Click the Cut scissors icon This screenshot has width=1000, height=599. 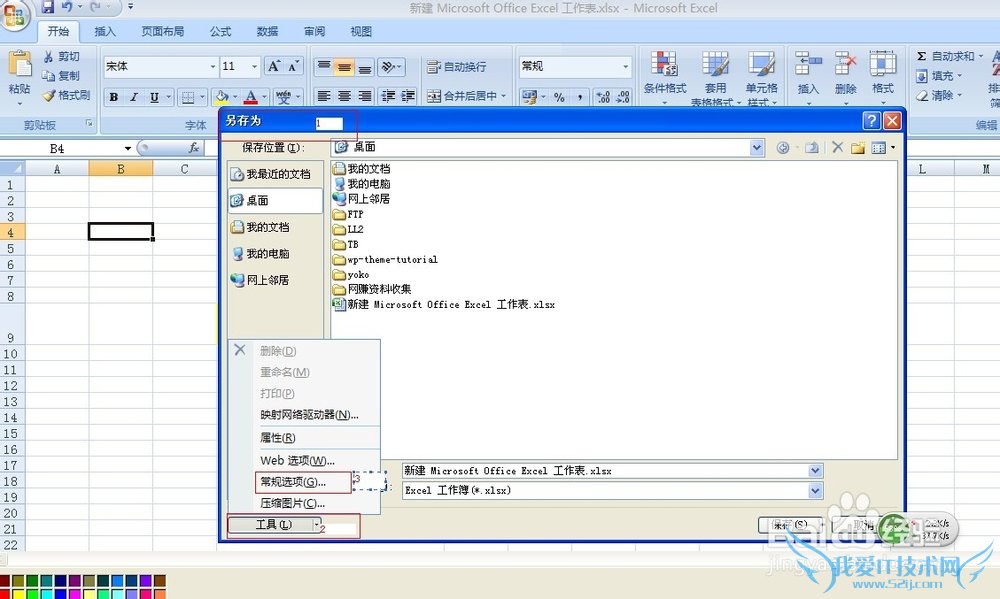coord(48,57)
